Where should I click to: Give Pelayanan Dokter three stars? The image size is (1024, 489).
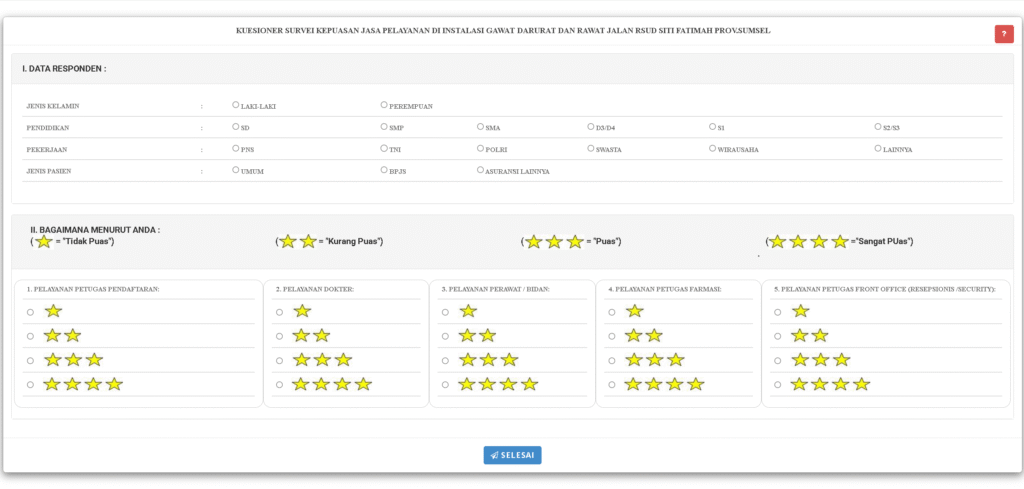(x=280, y=360)
